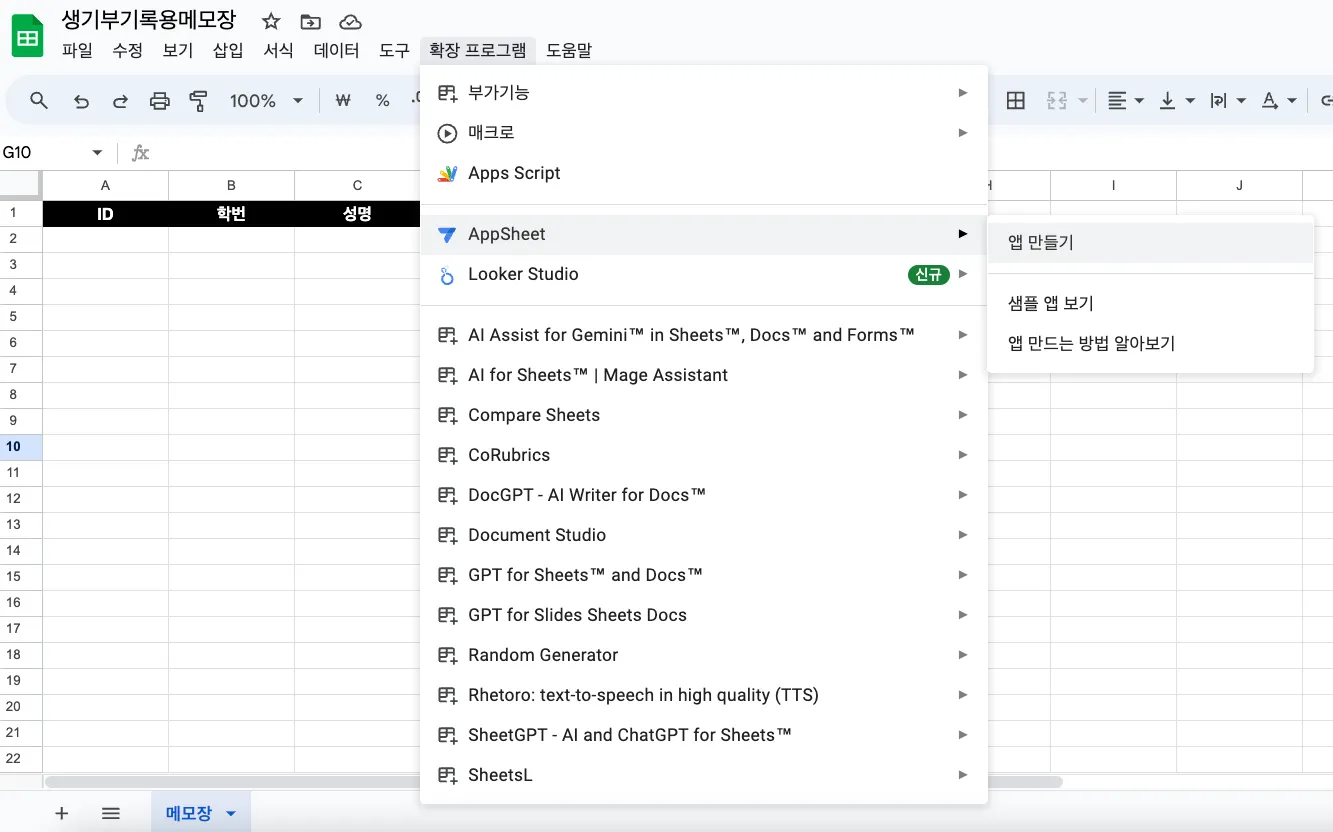Click the vertical align icon
Viewport: 1333px width, 832px height.
[x=1167, y=101]
